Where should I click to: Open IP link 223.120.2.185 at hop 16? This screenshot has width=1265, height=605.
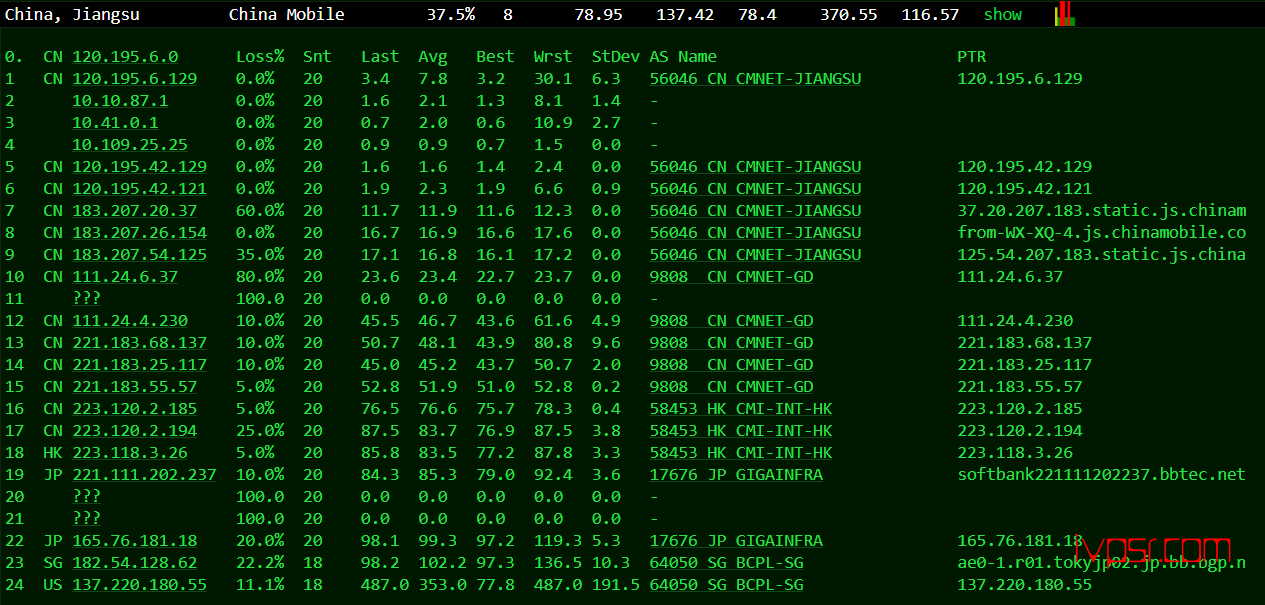click(135, 409)
